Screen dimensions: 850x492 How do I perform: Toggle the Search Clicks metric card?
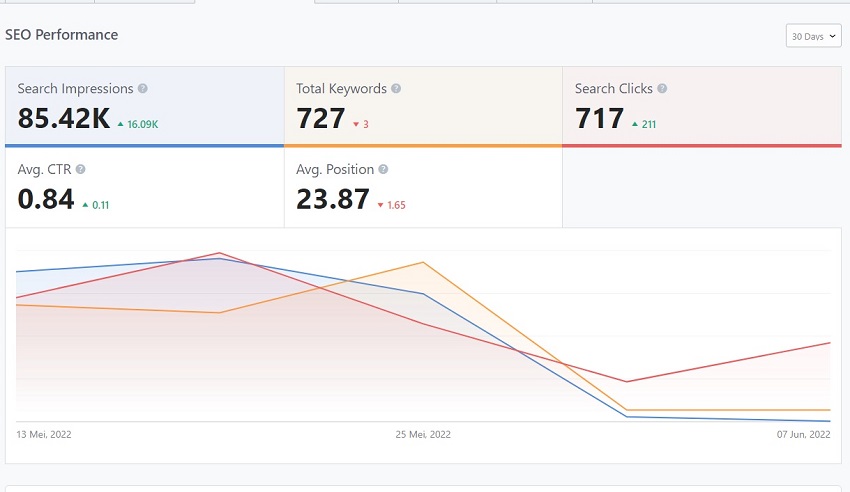tap(702, 106)
